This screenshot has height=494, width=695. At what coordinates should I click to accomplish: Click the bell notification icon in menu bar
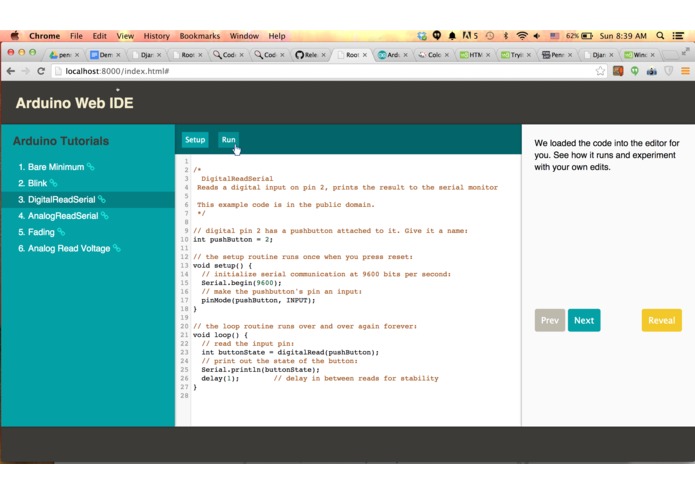(452, 35)
